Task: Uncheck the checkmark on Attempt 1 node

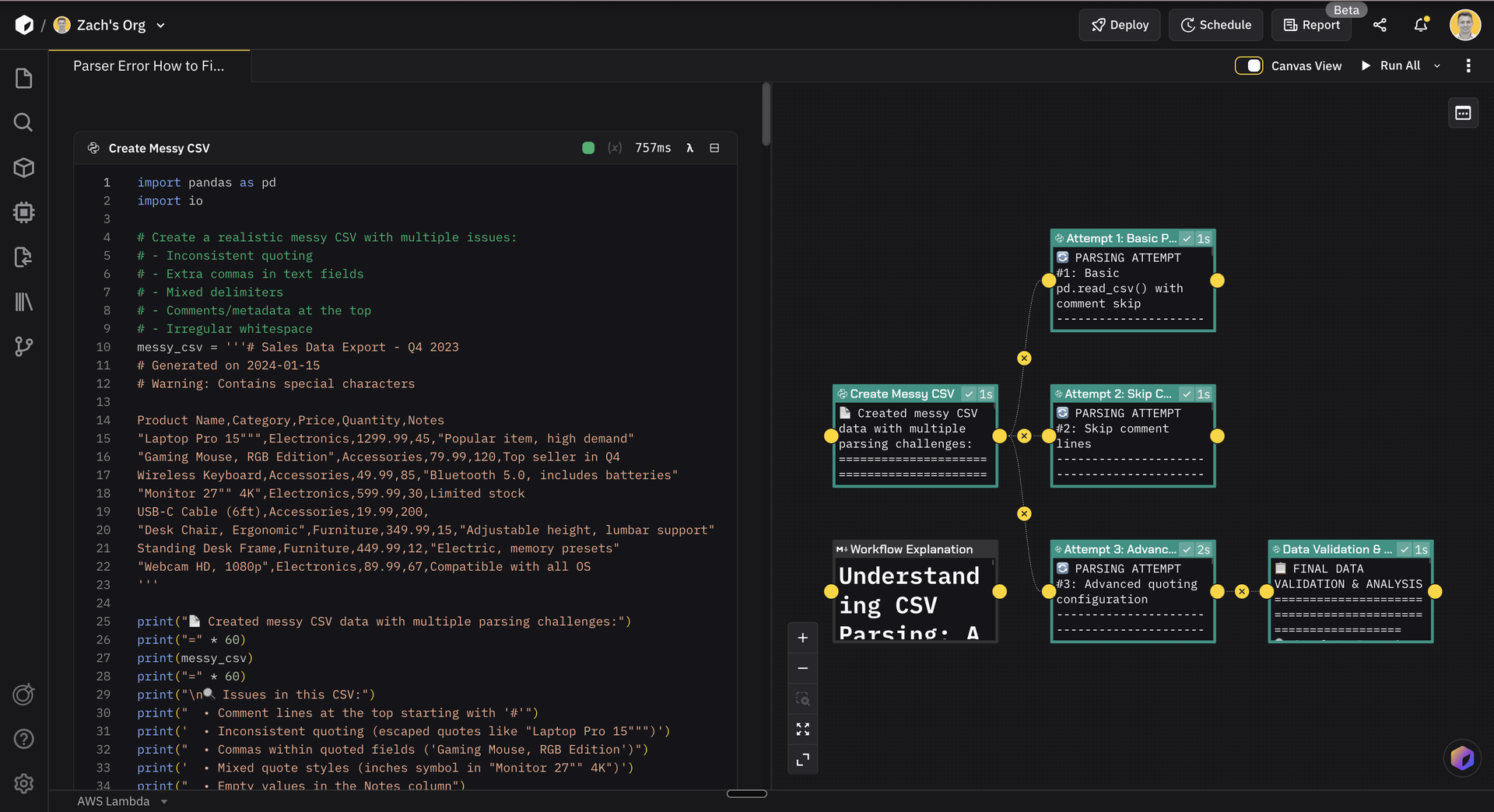Action: coord(1186,238)
